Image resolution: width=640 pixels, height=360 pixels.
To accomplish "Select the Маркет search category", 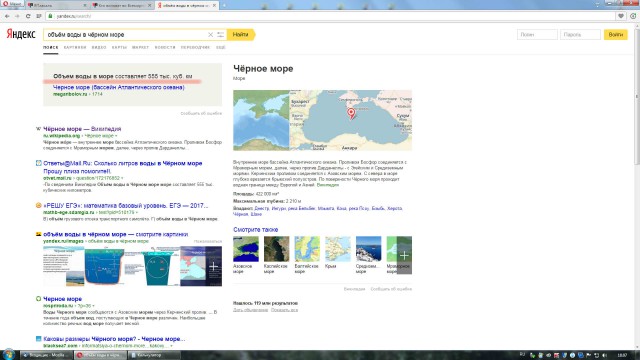I will pyautogui.click(x=140, y=47).
